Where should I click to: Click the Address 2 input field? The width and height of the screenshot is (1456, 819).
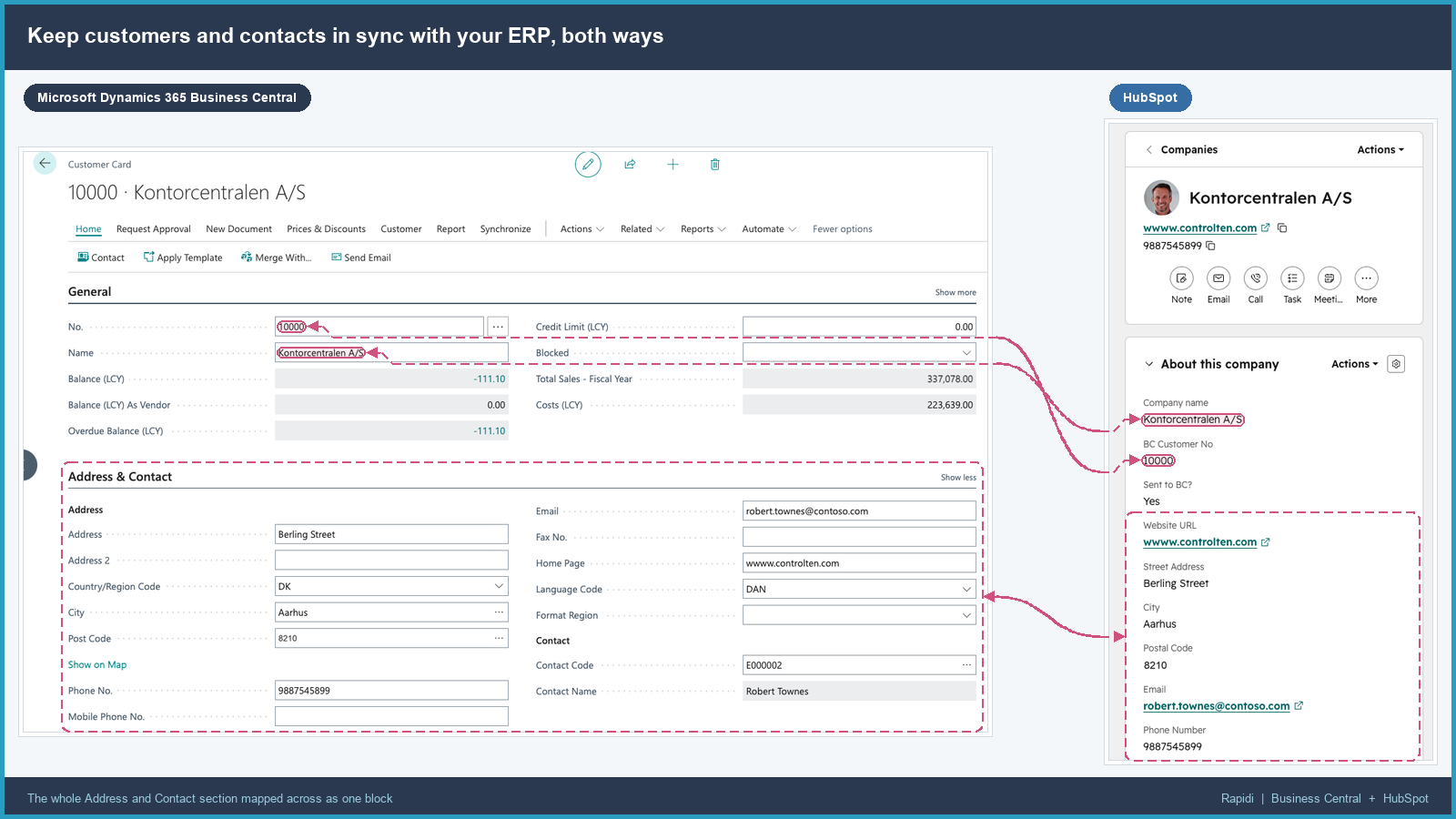(391, 561)
